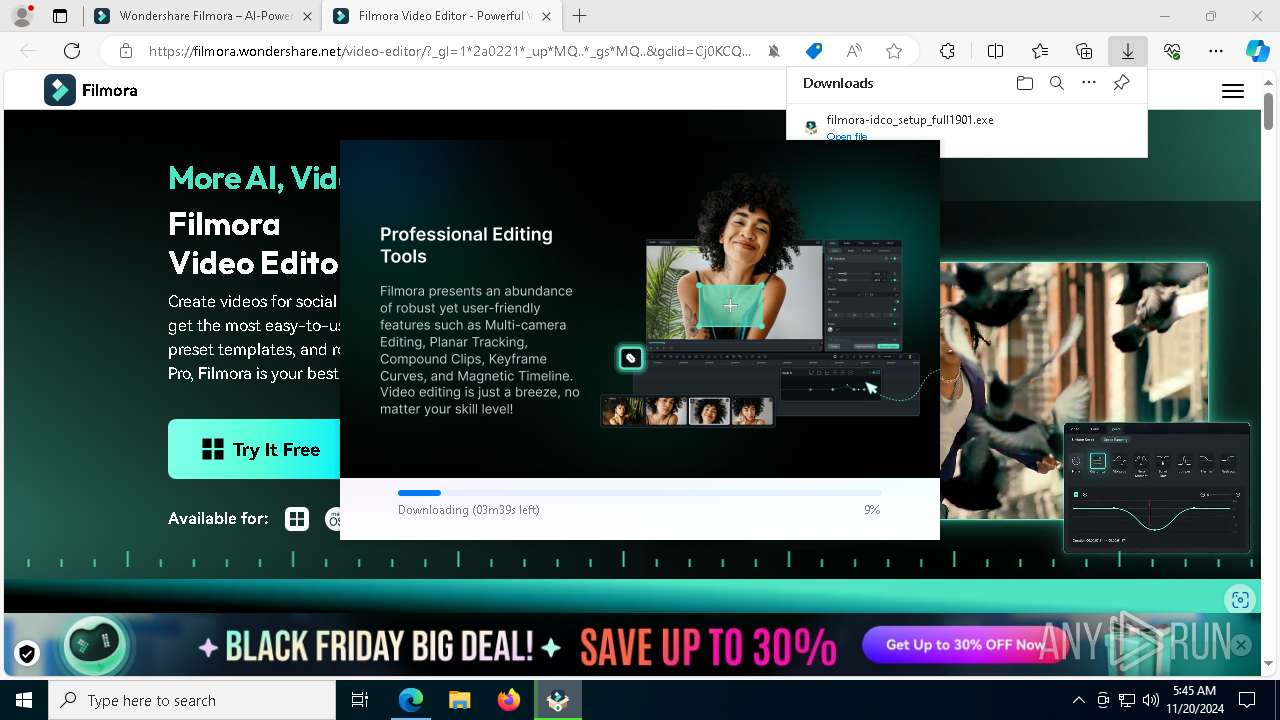Open more options in Downloads panel
Screen dimensions: 1280x720
click(1089, 83)
